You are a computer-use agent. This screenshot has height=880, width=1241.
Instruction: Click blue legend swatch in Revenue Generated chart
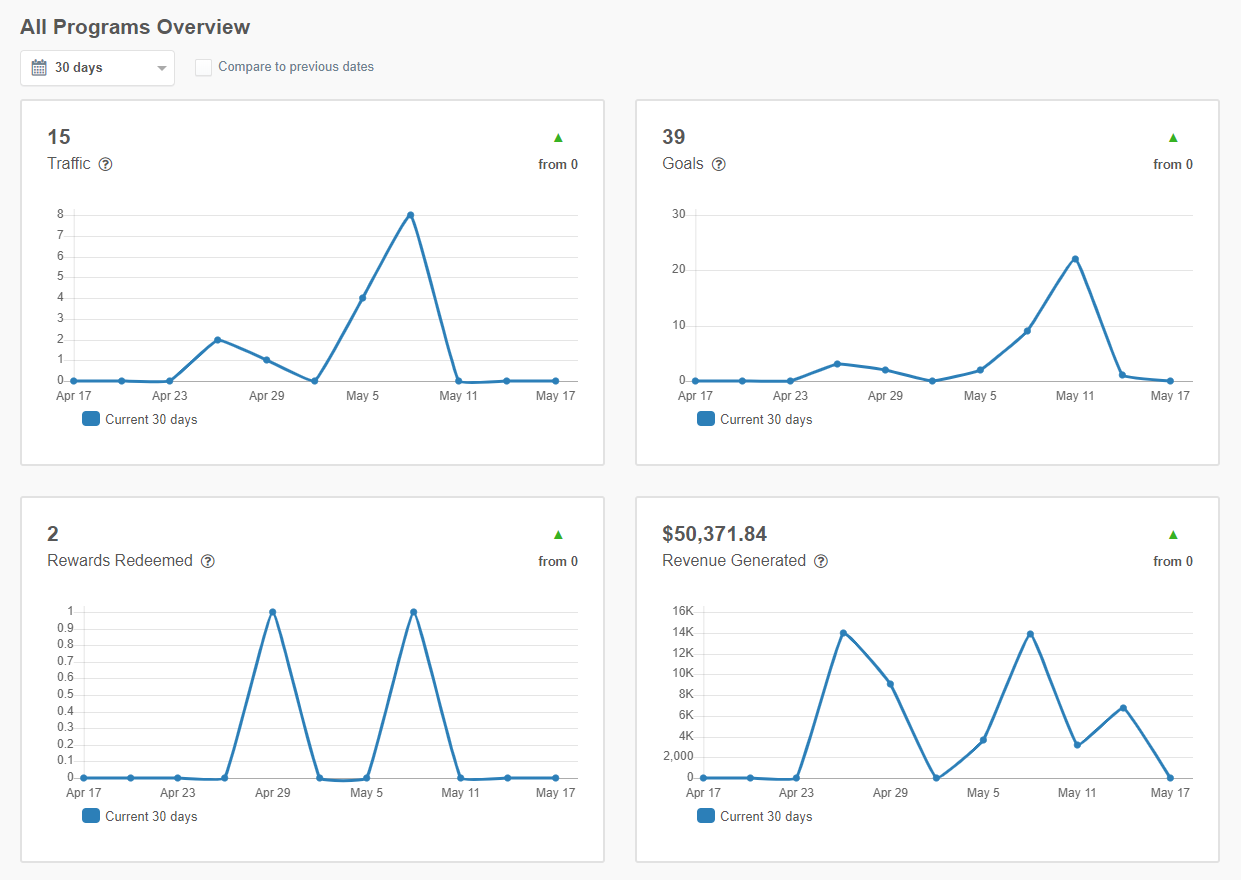pos(706,816)
